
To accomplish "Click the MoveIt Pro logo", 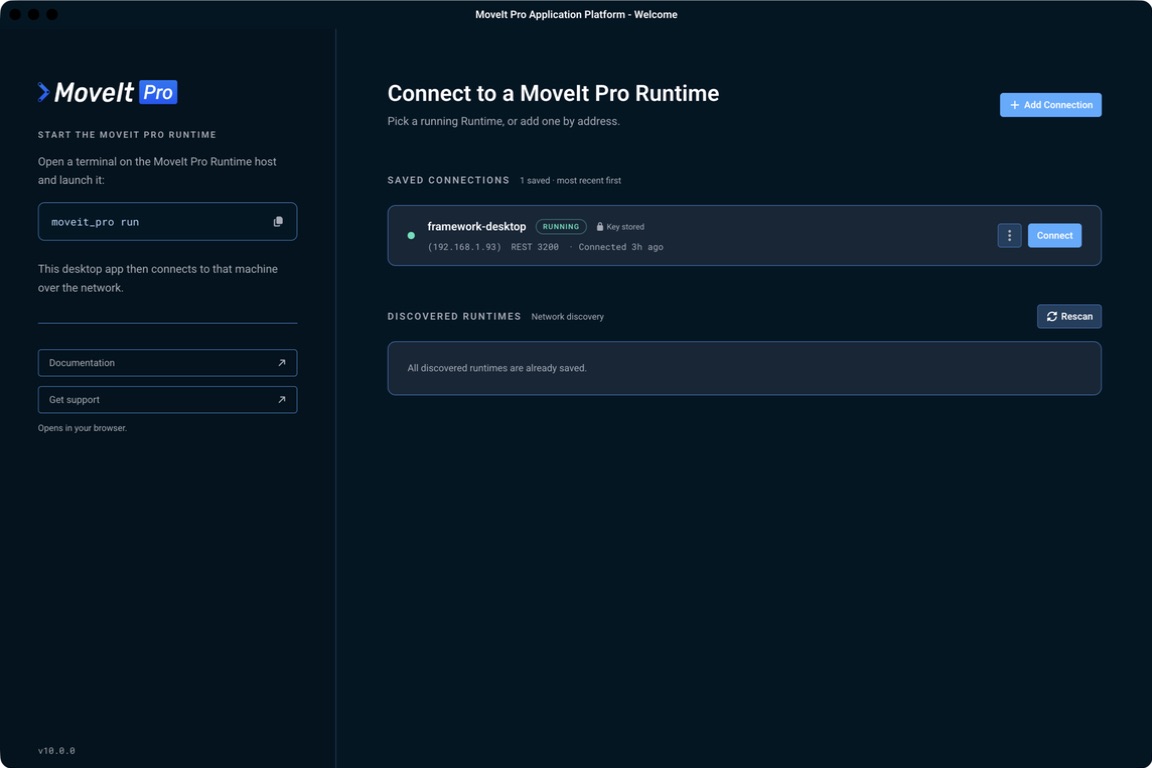I will (x=108, y=92).
